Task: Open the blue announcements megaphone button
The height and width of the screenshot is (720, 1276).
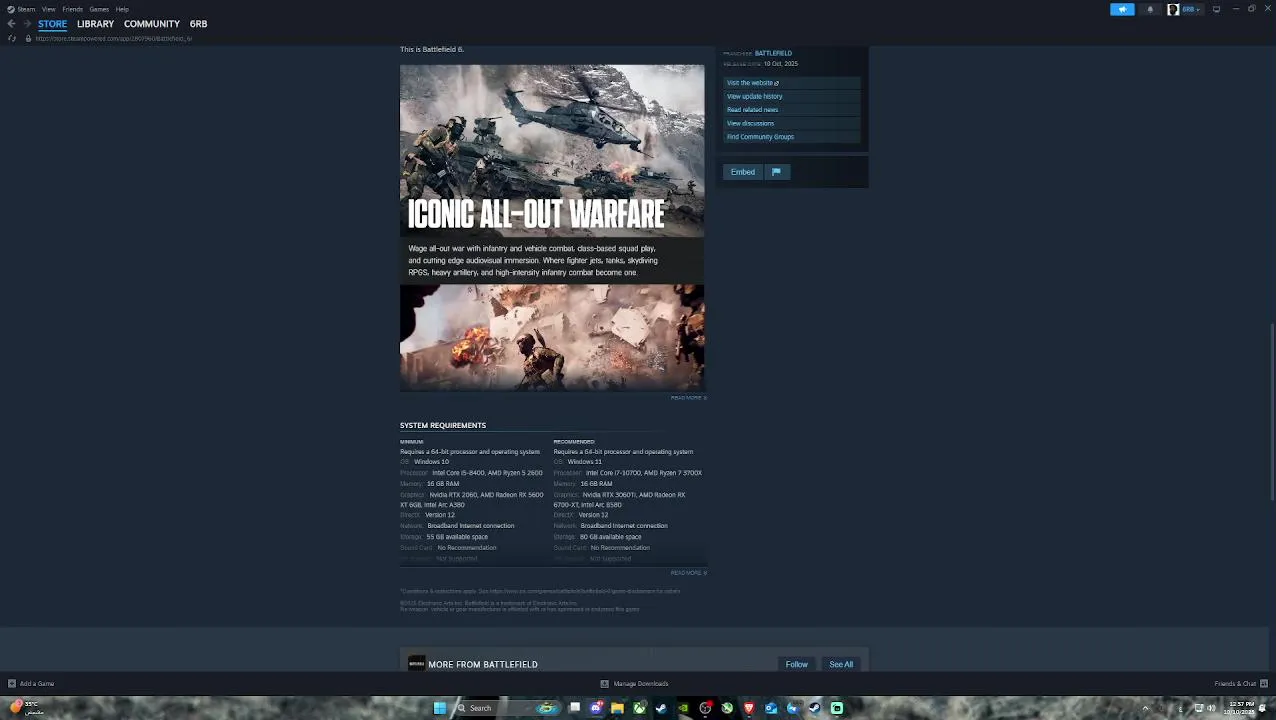Action: [x=1122, y=9]
